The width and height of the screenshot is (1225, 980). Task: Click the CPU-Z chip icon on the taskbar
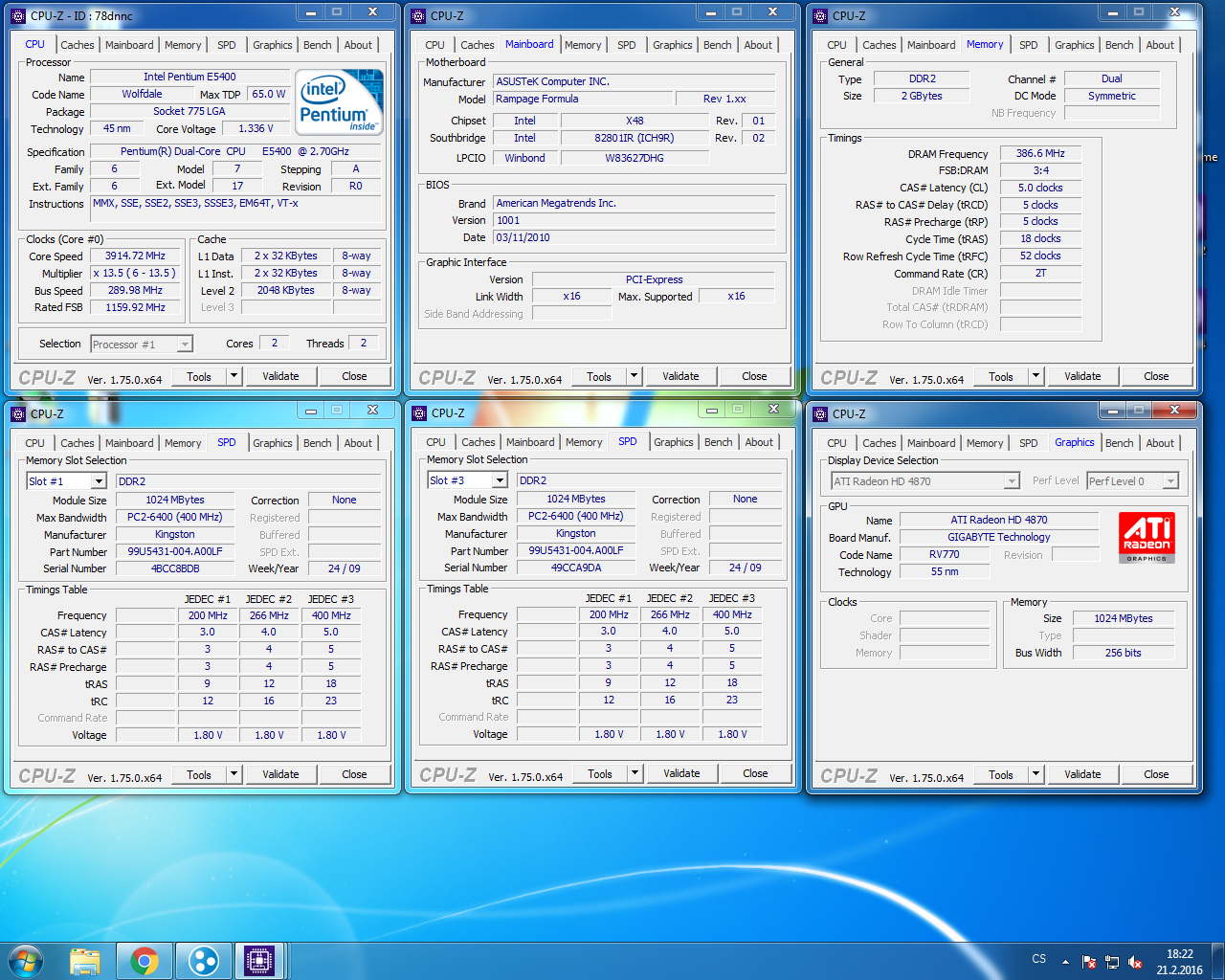[x=259, y=961]
